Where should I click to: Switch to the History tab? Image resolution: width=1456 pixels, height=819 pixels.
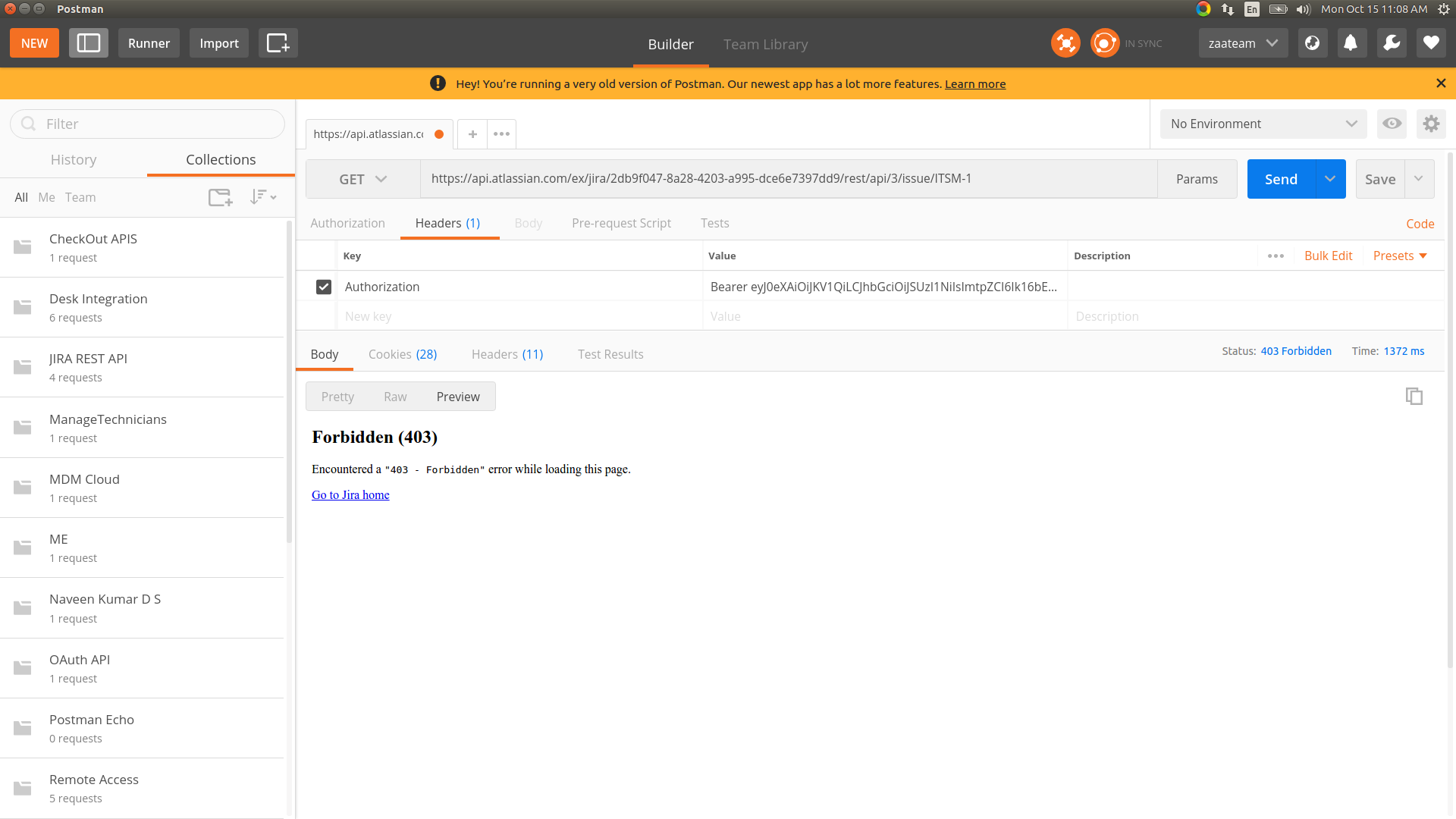74,159
